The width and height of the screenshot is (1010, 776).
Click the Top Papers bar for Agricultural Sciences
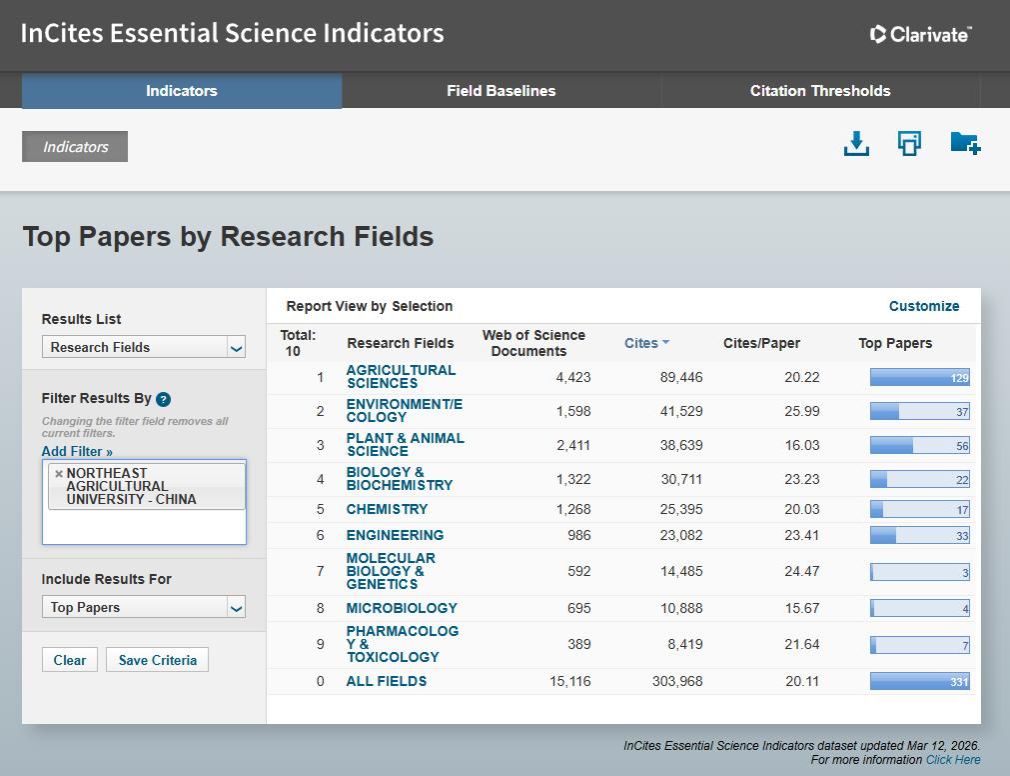point(919,378)
